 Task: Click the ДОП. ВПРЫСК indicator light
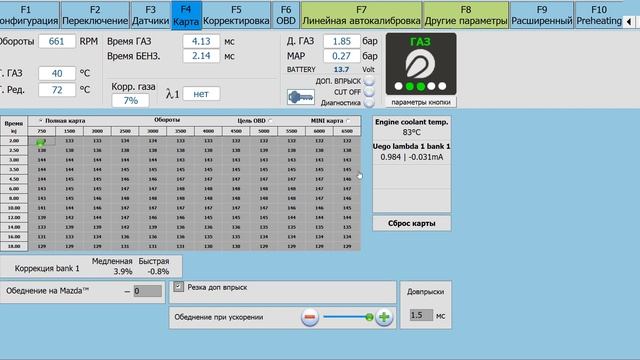[369, 81]
